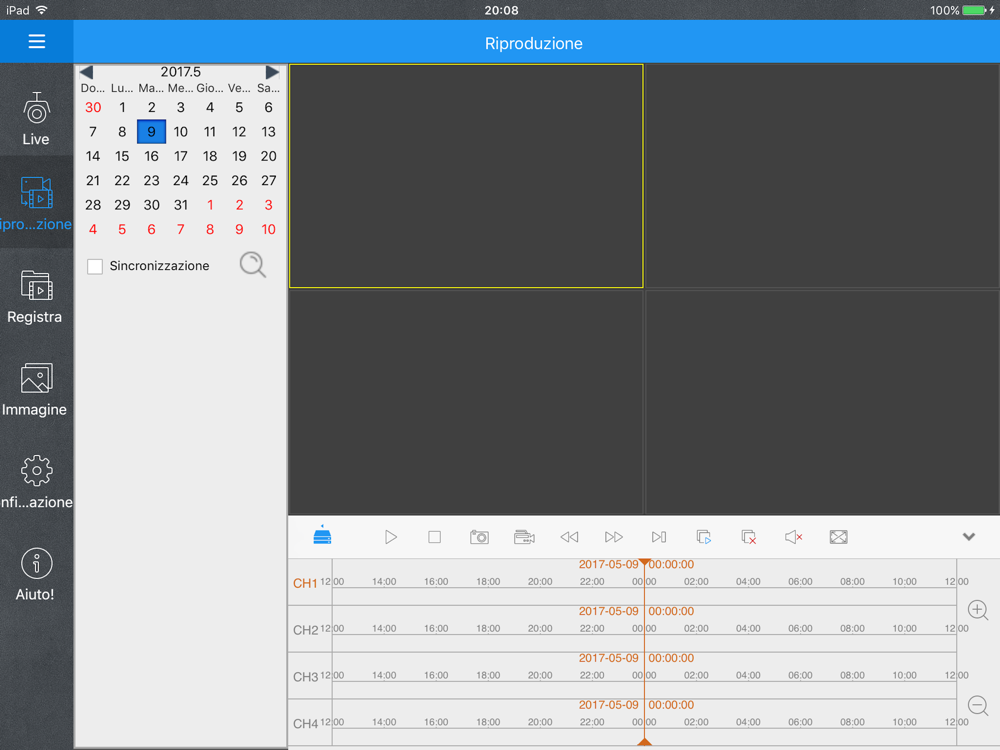1000x750 pixels.
Task: Open the Riproduzione playback section in sidebar
Action: (36, 203)
